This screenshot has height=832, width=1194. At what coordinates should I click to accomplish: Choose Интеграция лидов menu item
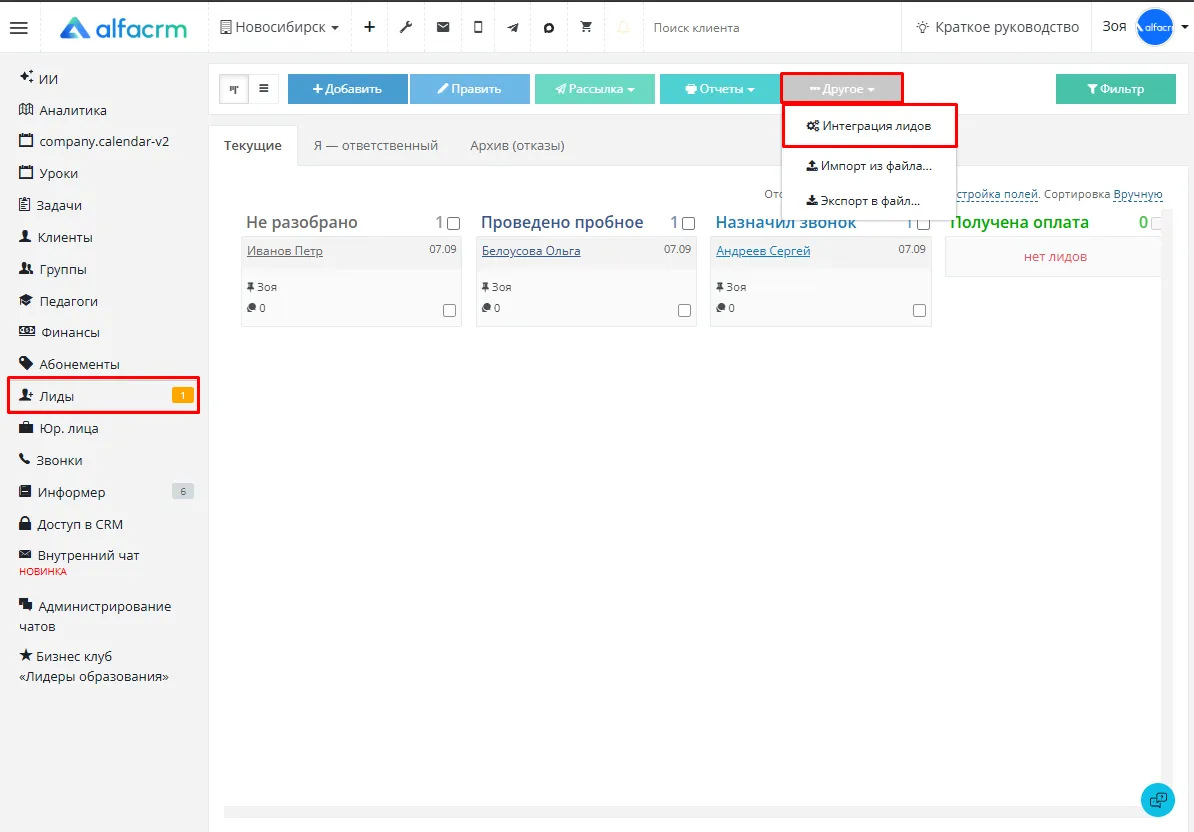click(x=869, y=126)
